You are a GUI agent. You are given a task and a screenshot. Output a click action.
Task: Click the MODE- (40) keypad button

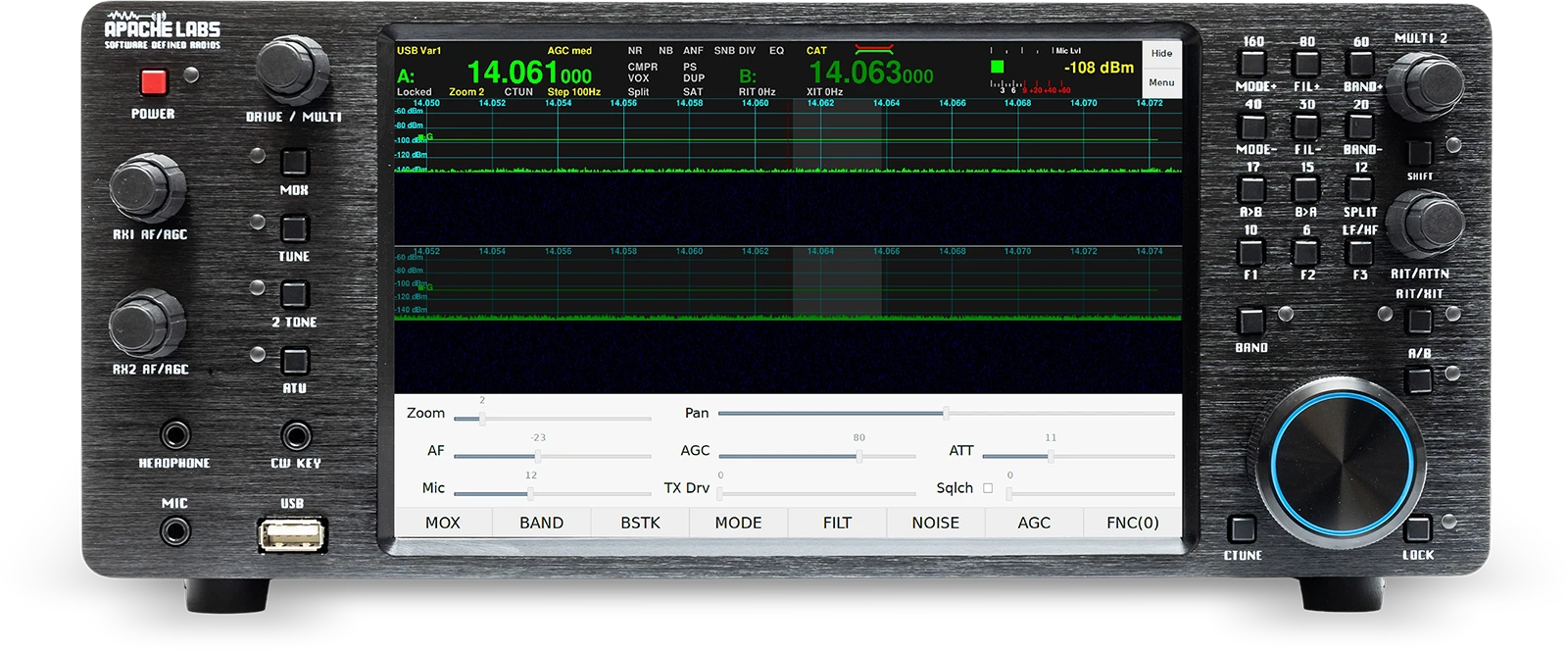point(1252,126)
